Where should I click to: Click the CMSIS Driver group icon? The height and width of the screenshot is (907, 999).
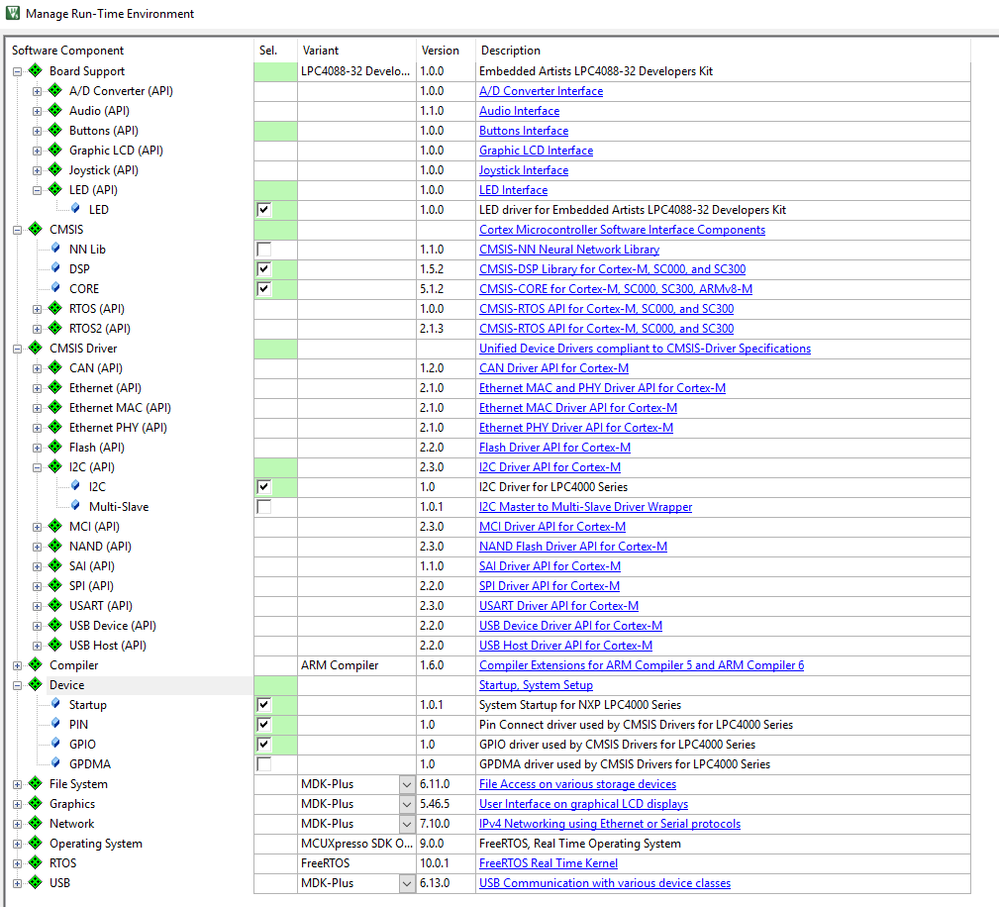(x=36, y=348)
